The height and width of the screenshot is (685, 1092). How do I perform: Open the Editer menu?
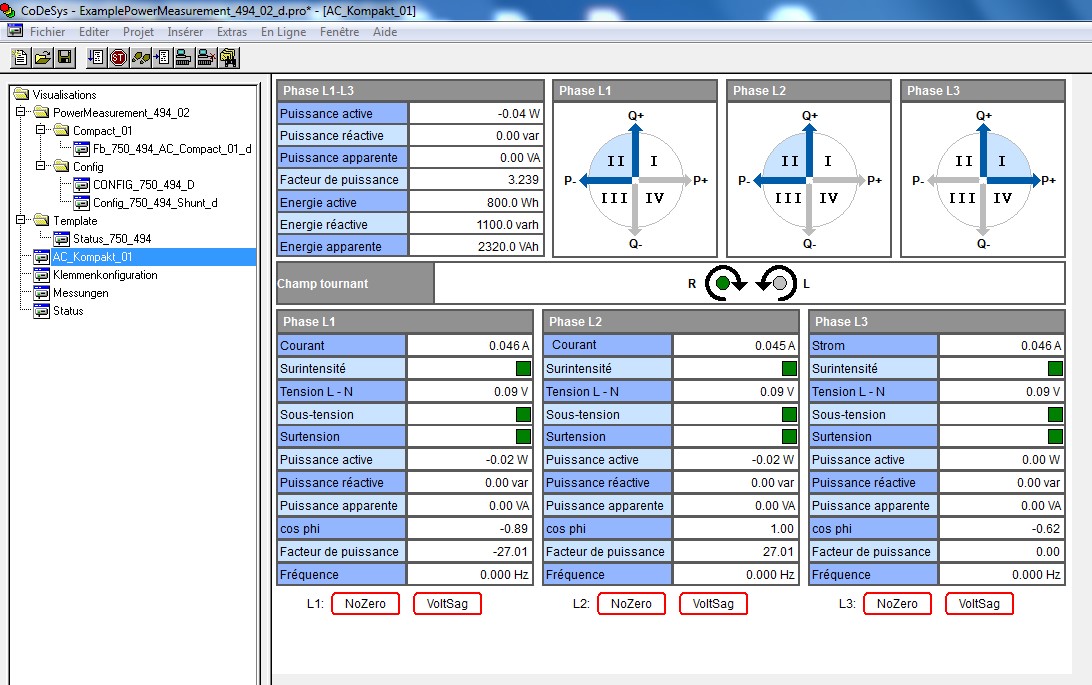[94, 32]
